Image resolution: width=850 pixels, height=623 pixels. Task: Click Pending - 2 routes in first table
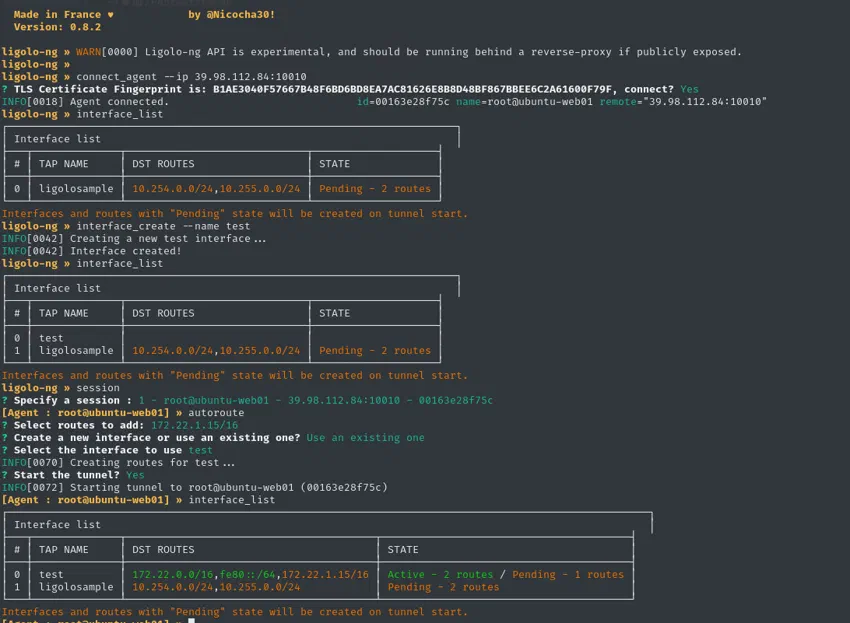click(x=375, y=189)
